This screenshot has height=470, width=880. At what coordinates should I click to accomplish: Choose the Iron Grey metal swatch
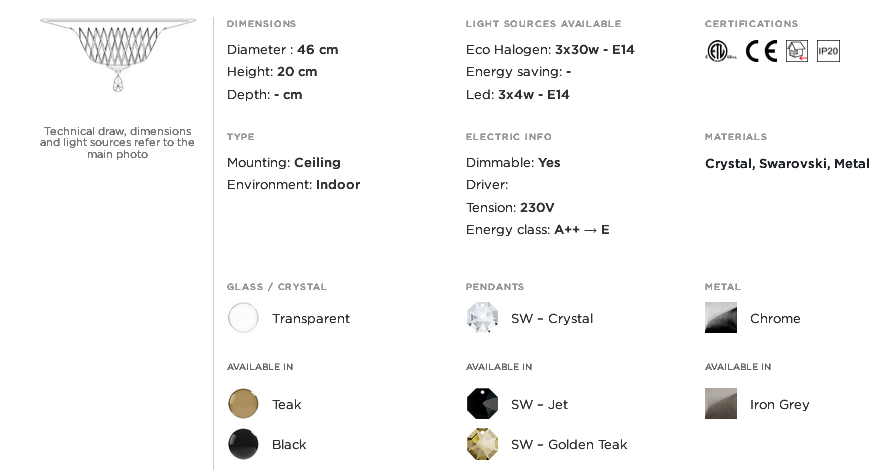click(x=721, y=404)
